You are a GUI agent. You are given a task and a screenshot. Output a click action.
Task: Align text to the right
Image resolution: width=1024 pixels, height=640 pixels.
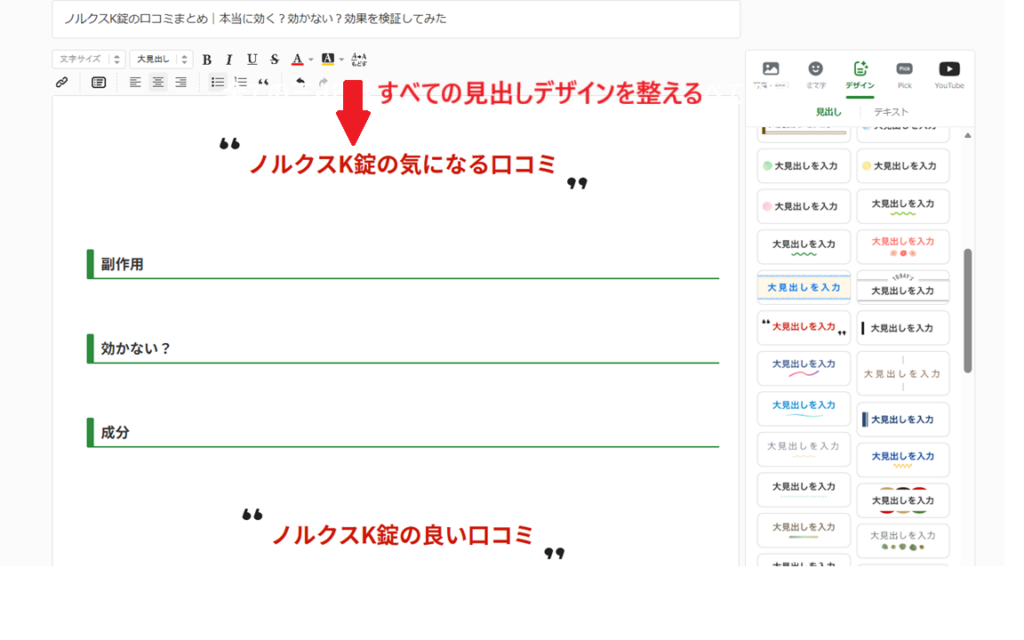[x=181, y=82]
